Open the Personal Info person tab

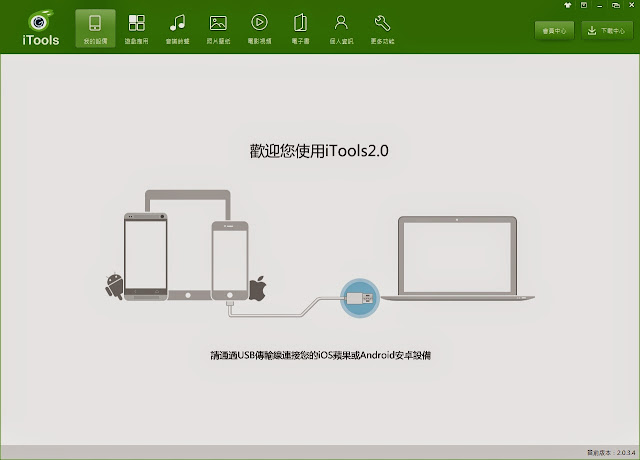pyautogui.click(x=341, y=29)
